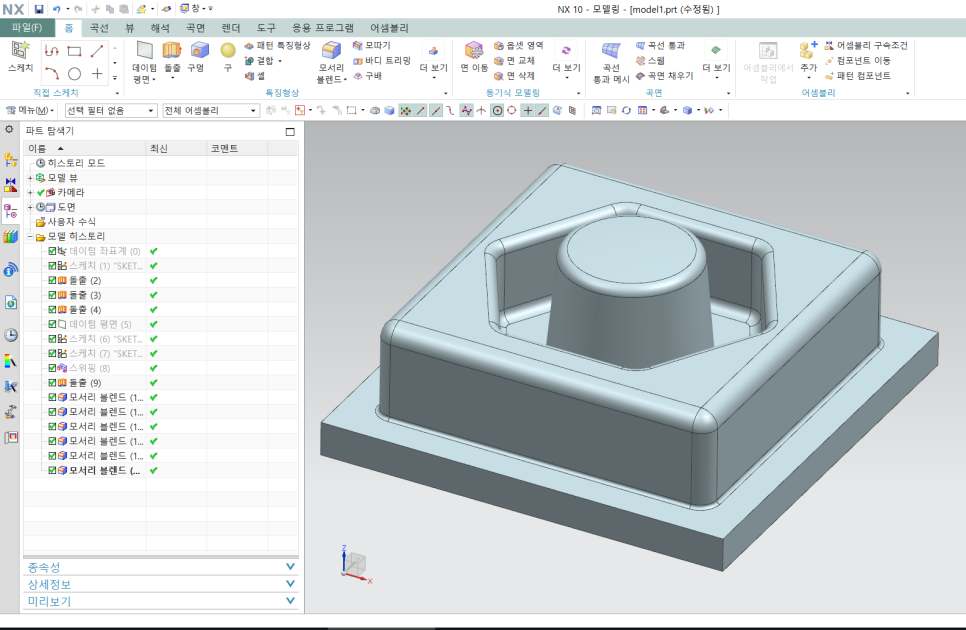Open the 파일(F) file menu

[26, 28]
